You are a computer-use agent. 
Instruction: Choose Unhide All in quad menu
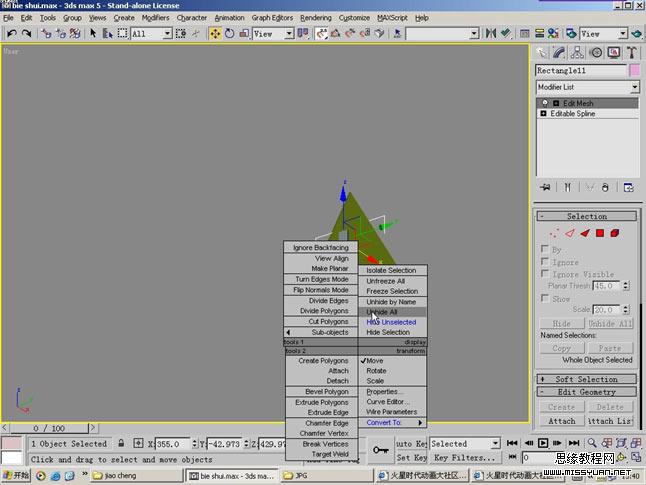click(392, 312)
